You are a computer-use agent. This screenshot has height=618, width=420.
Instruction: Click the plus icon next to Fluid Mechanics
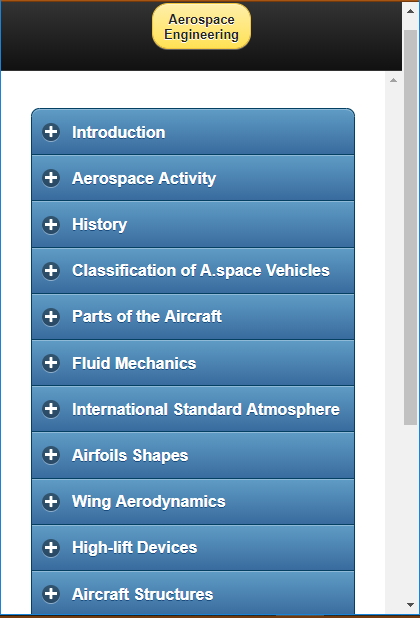click(51, 363)
